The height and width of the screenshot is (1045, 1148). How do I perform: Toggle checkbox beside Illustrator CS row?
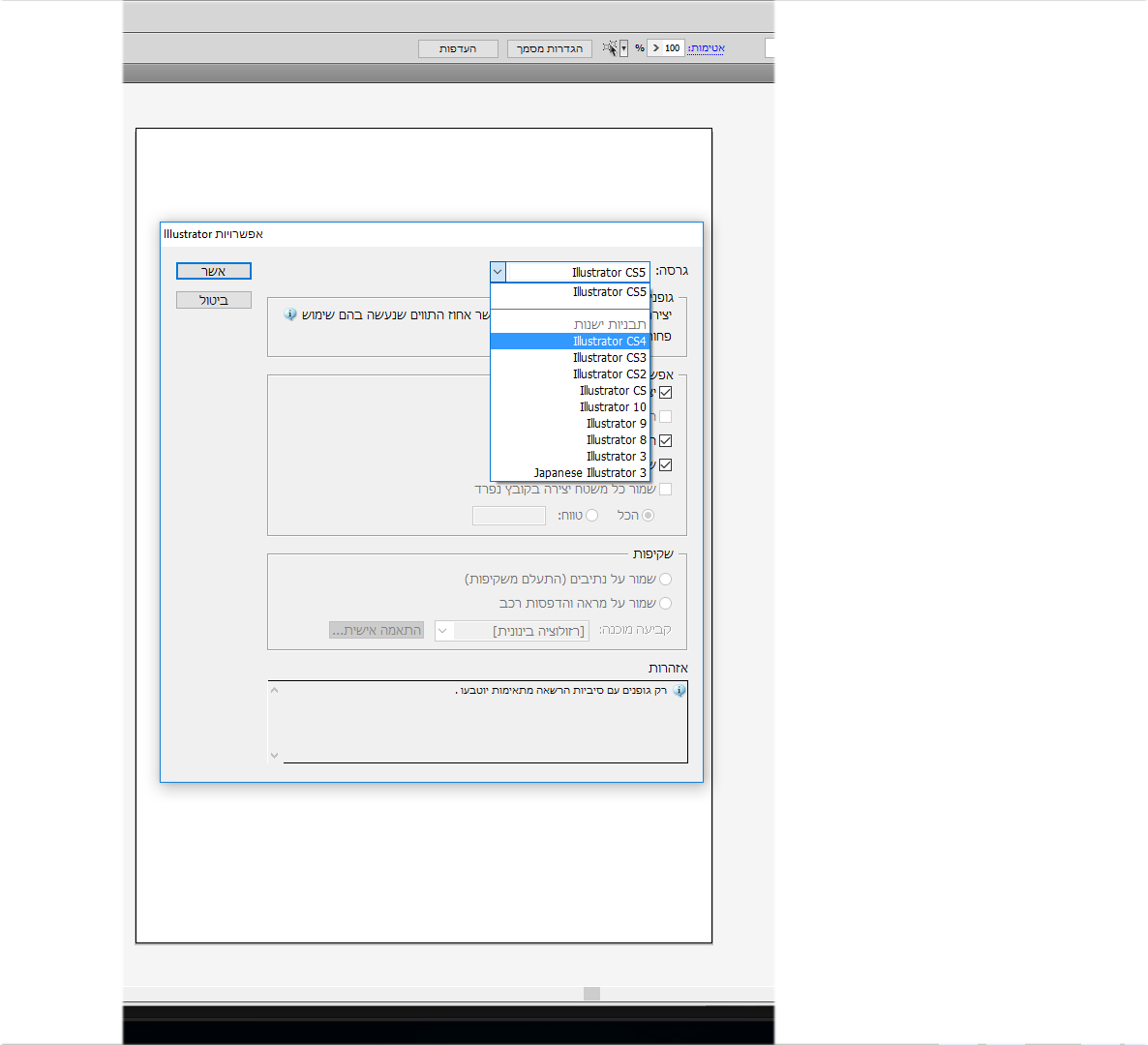(x=666, y=392)
